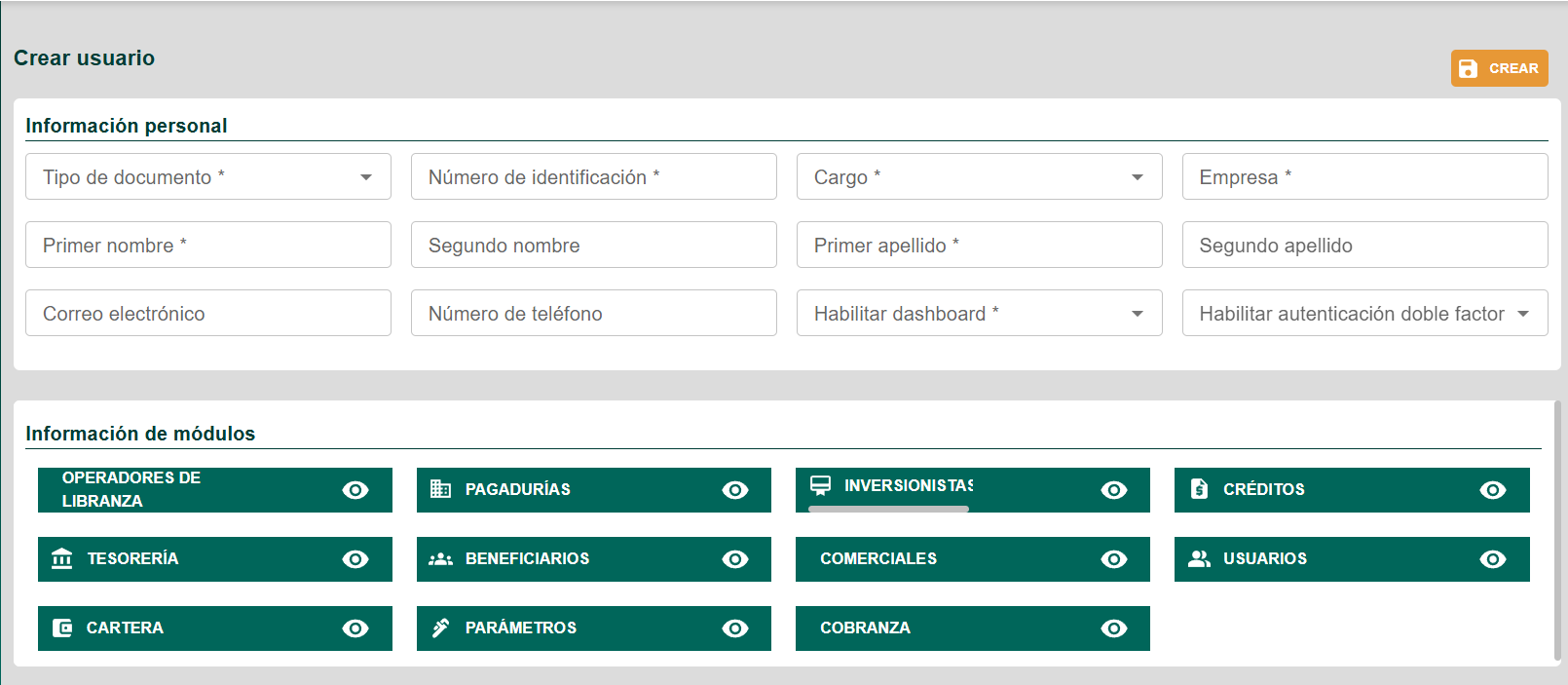Select the Comerciales module label

pos(878,558)
